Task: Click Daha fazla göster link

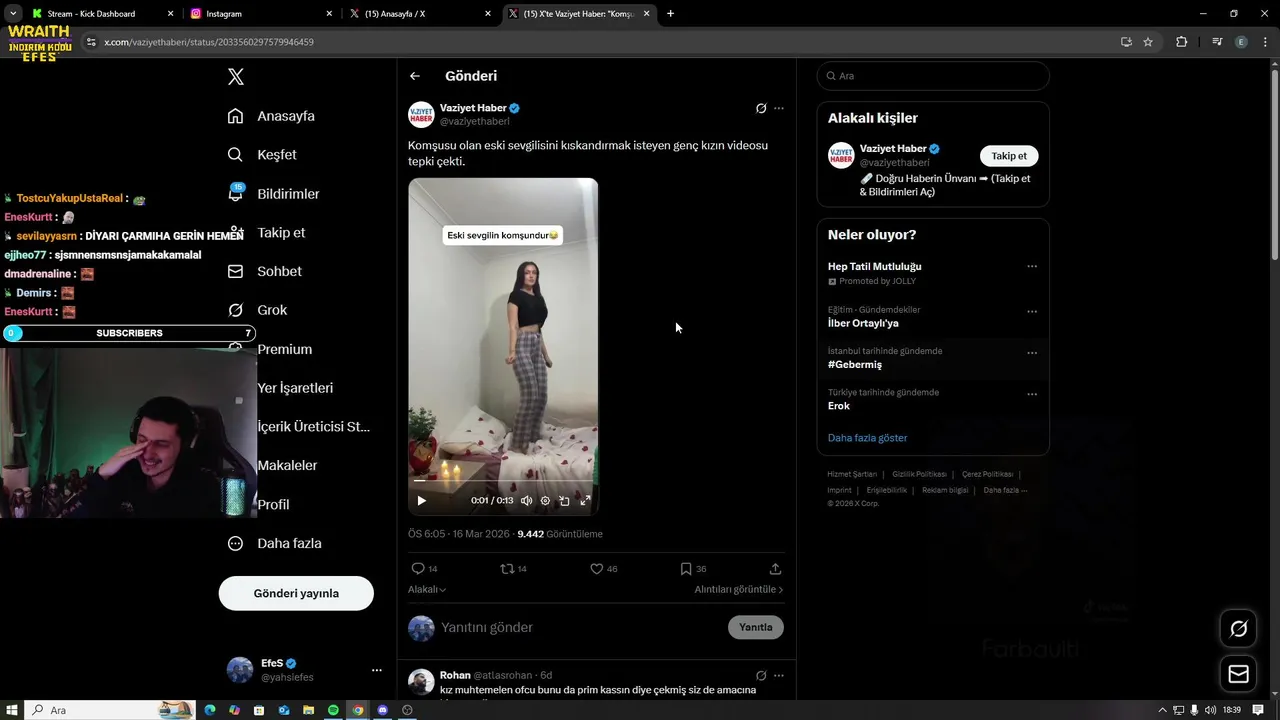Action: (x=867, y=438)
